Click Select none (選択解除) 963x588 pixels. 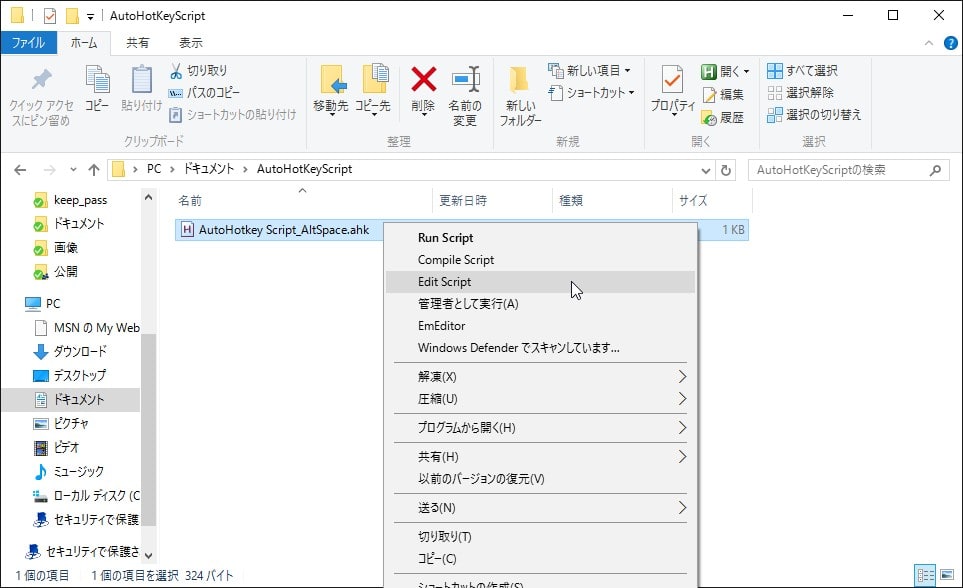[x=800, y=93]
